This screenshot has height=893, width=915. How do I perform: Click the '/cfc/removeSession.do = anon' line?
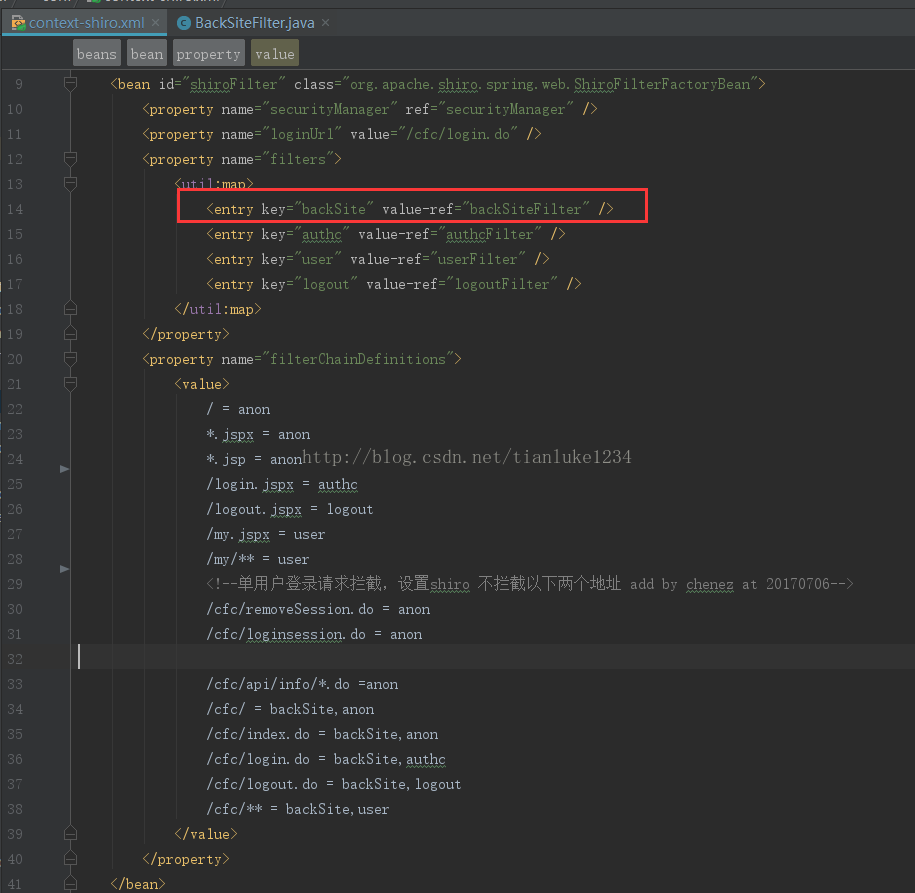click(318, 609)
